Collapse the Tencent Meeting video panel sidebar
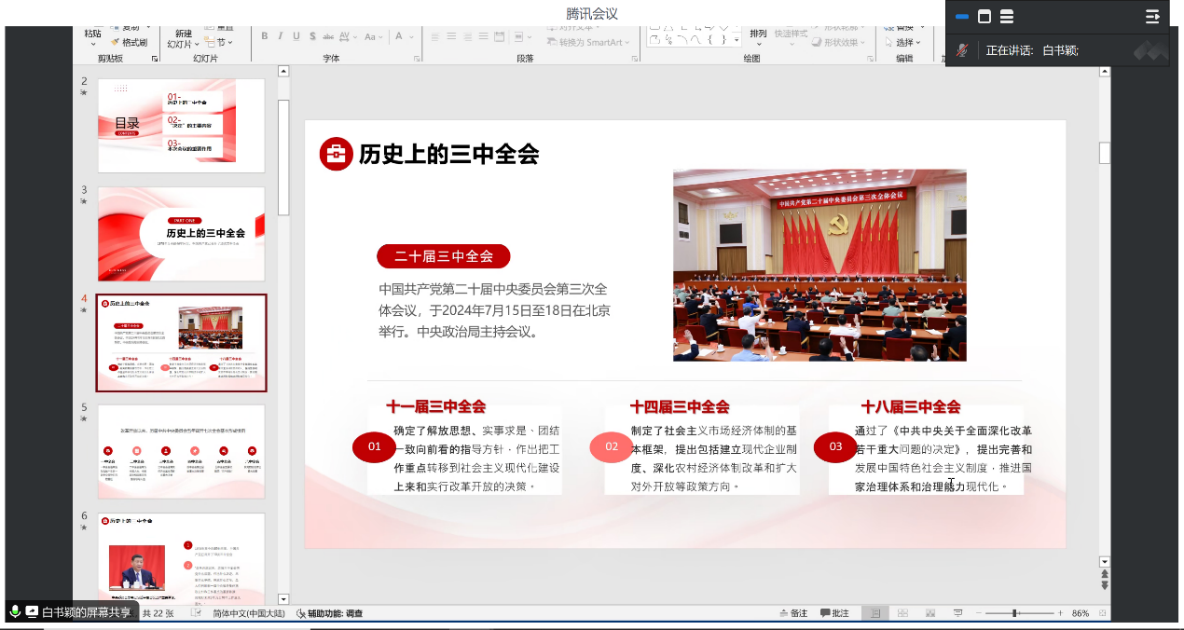 pyautogui.click(x=1152, y=16)
